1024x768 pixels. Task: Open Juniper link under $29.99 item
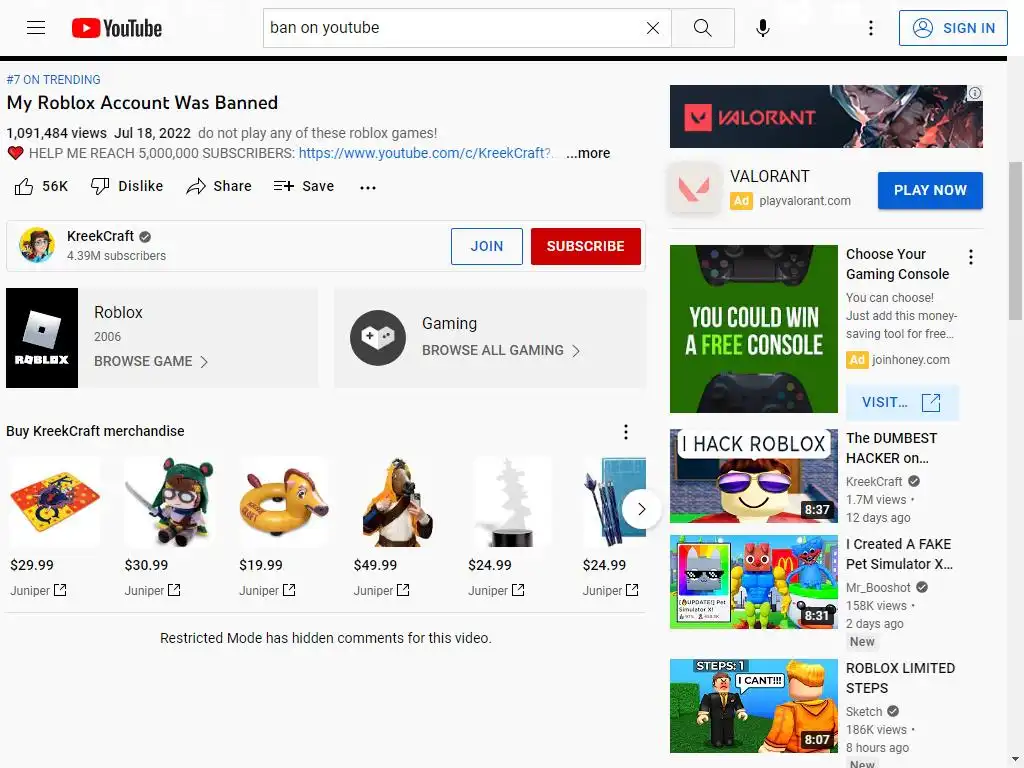[x=38, y=590]
